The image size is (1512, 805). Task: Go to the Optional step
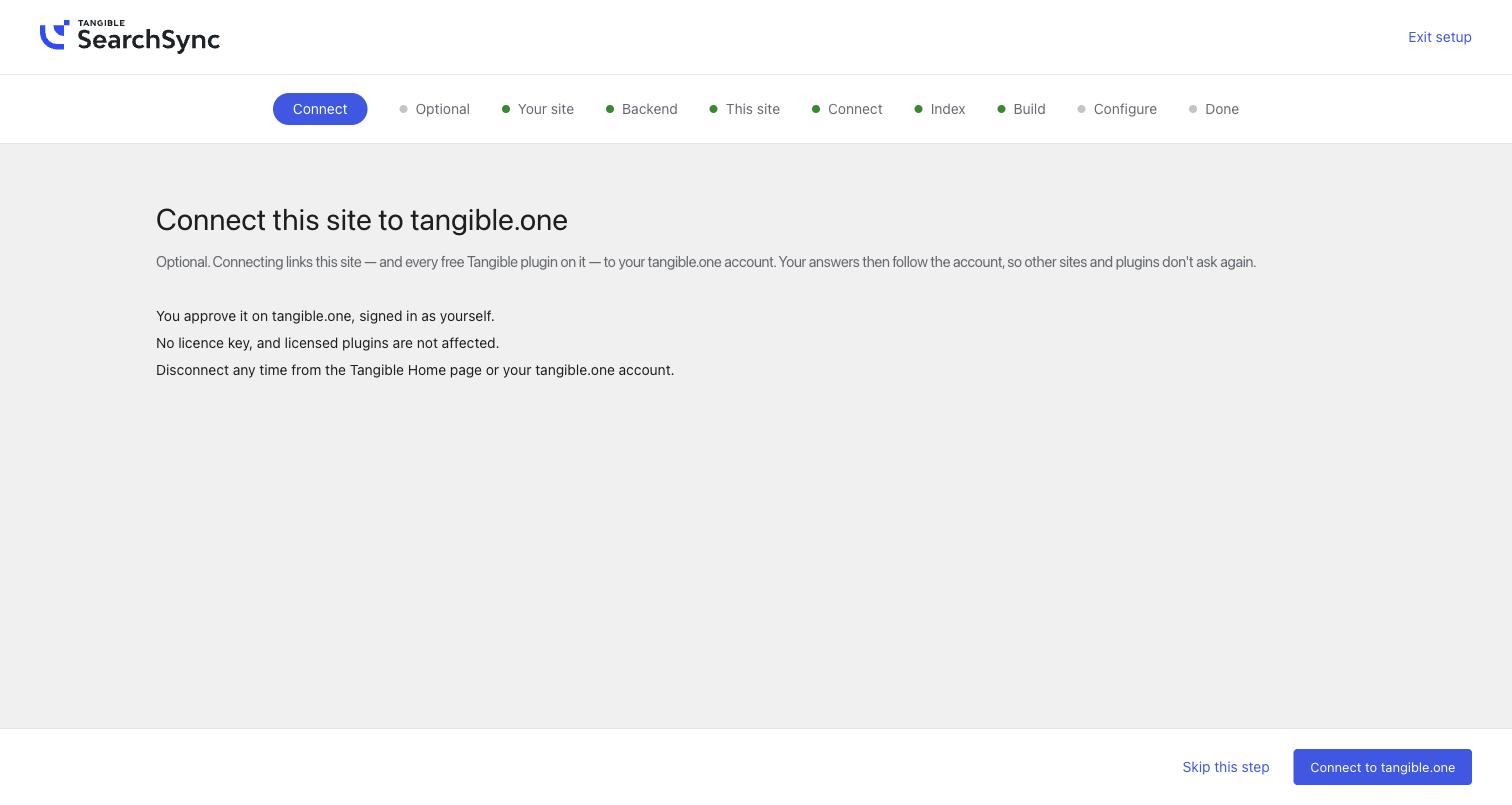click(434, 109)
